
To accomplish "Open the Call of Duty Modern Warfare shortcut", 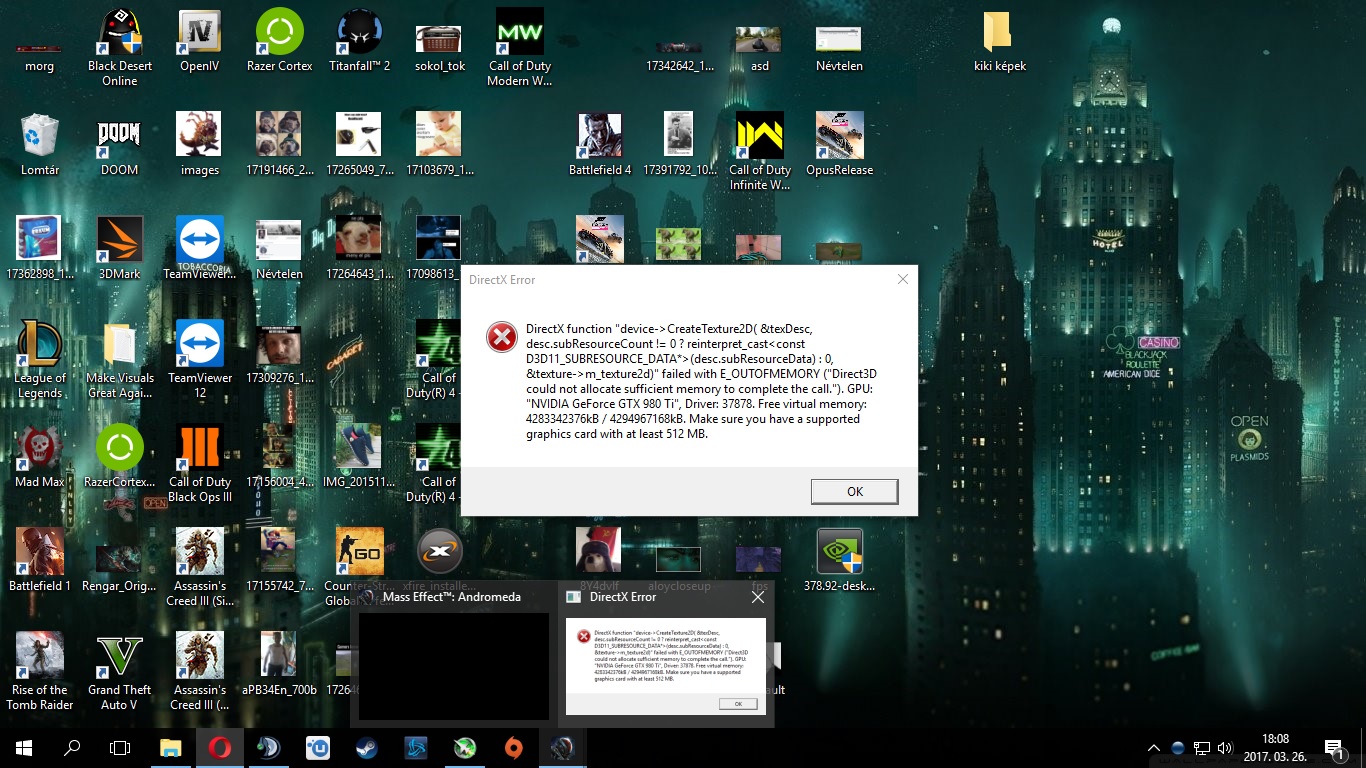I will pyautogui.click(x=520, y=48).
